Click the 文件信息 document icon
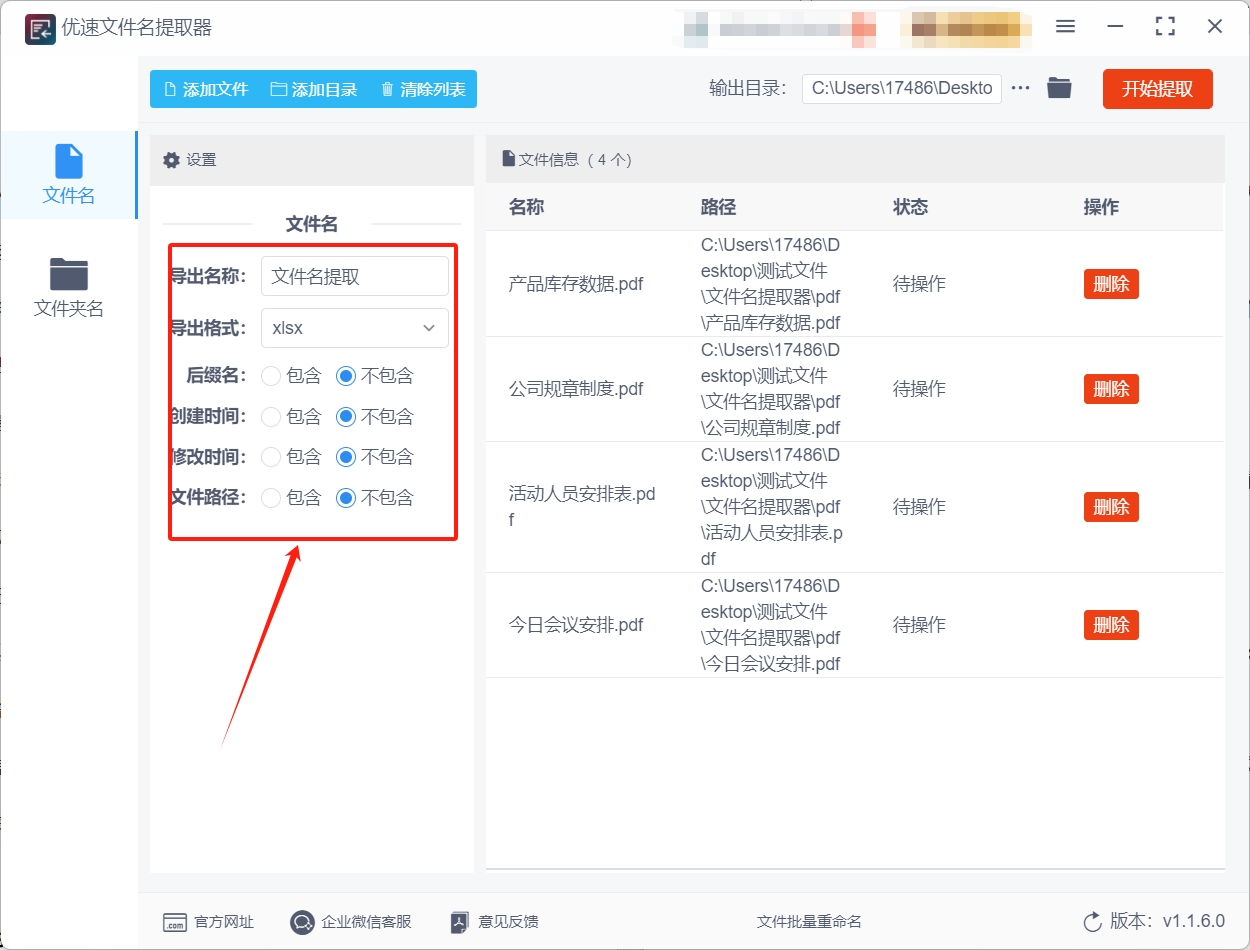The width and height of the screenshot is (1250, 950). pos(508,159)
